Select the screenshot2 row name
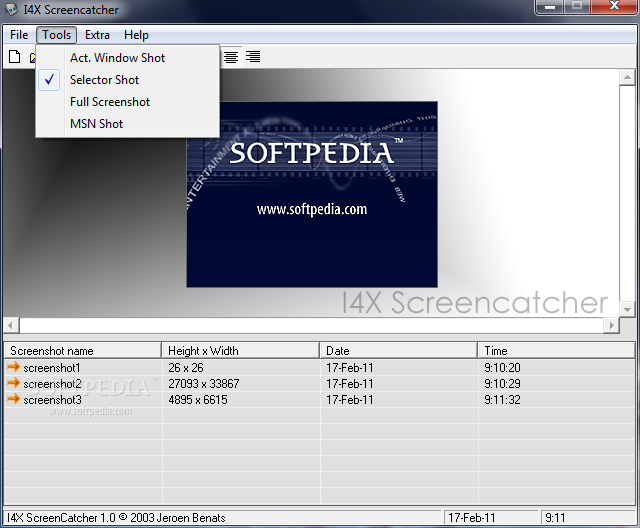Screen dimensions: 640x528 52,384
